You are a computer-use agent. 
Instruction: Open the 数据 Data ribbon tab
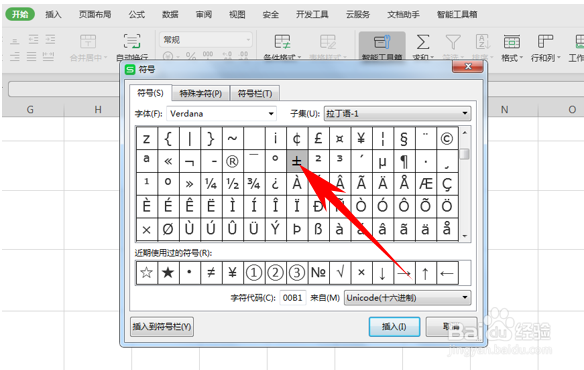[170, 15]
